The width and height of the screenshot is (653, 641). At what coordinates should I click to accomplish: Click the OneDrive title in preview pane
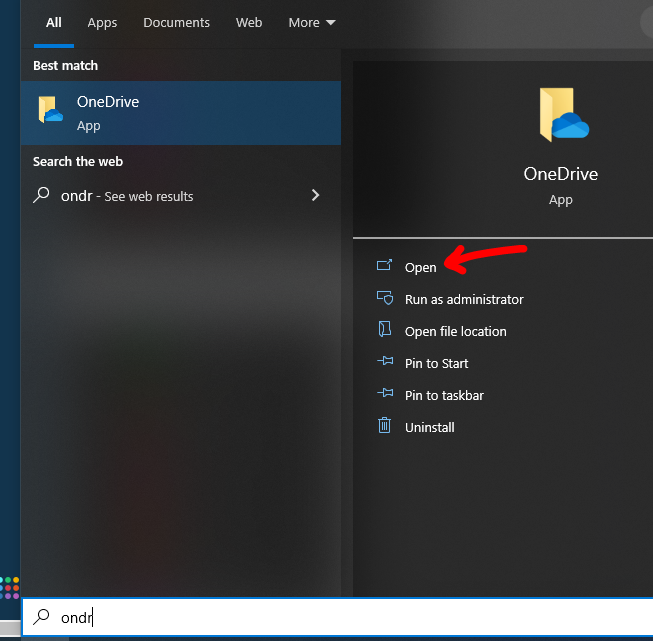click(x=560, y=174)
